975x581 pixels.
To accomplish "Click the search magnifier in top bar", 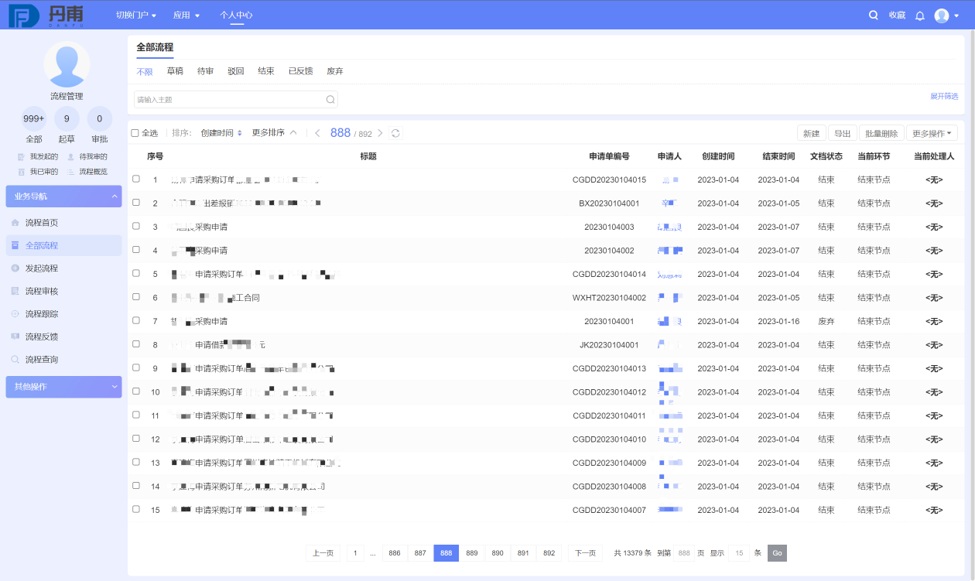I will click(x=873, y=15).
